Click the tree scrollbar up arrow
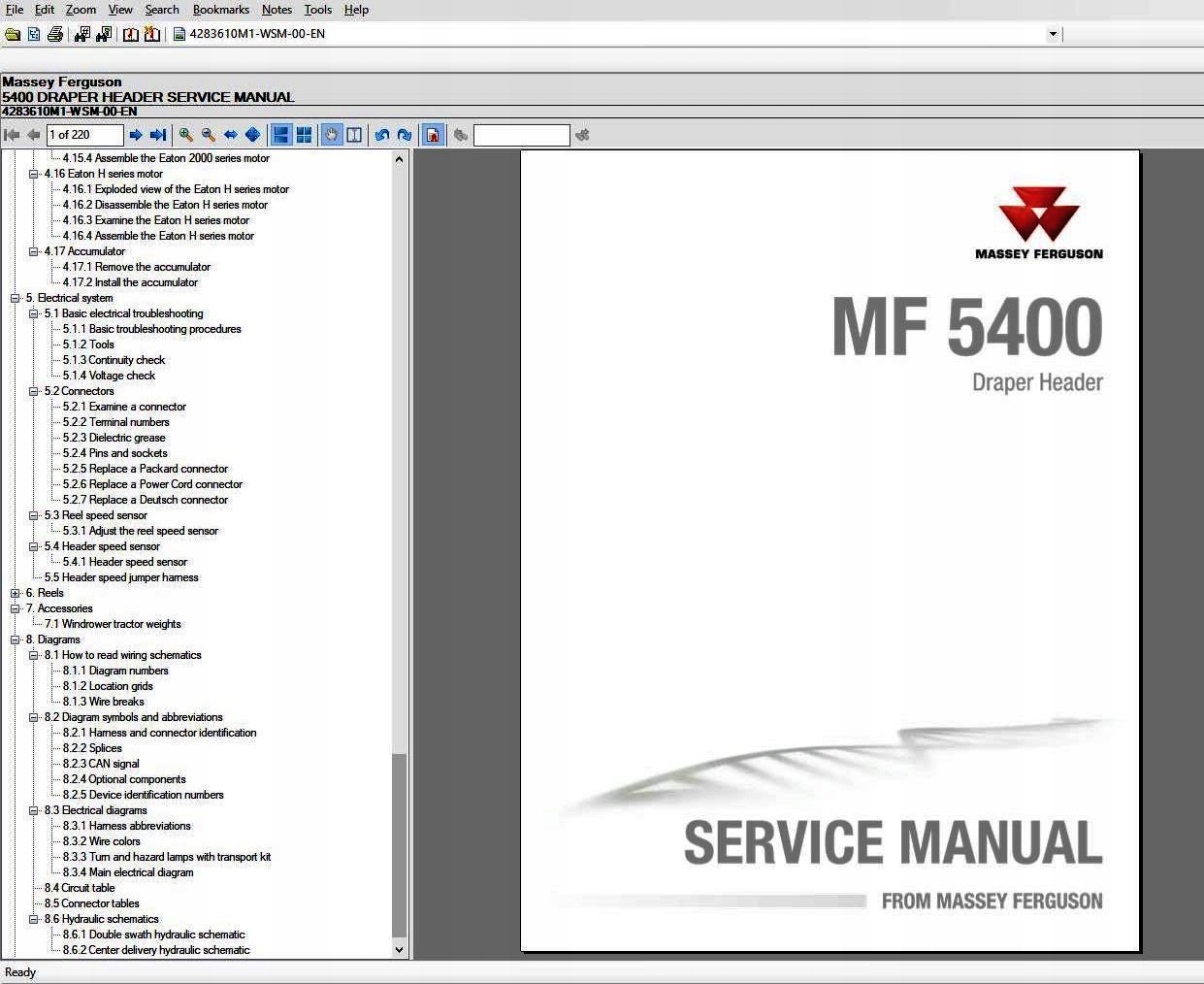The height and width of the screenshot is (984, 1204). [x=399, y=158]
